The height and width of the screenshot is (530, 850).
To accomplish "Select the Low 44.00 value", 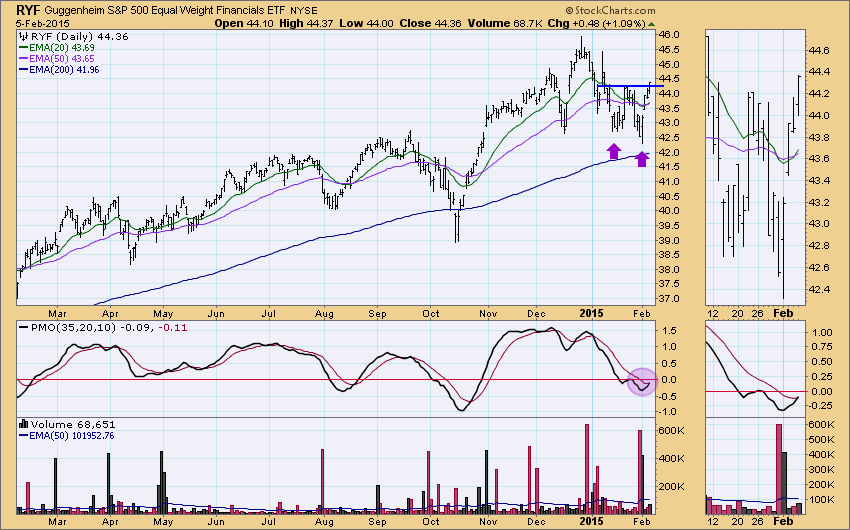I will pos(367,23).
